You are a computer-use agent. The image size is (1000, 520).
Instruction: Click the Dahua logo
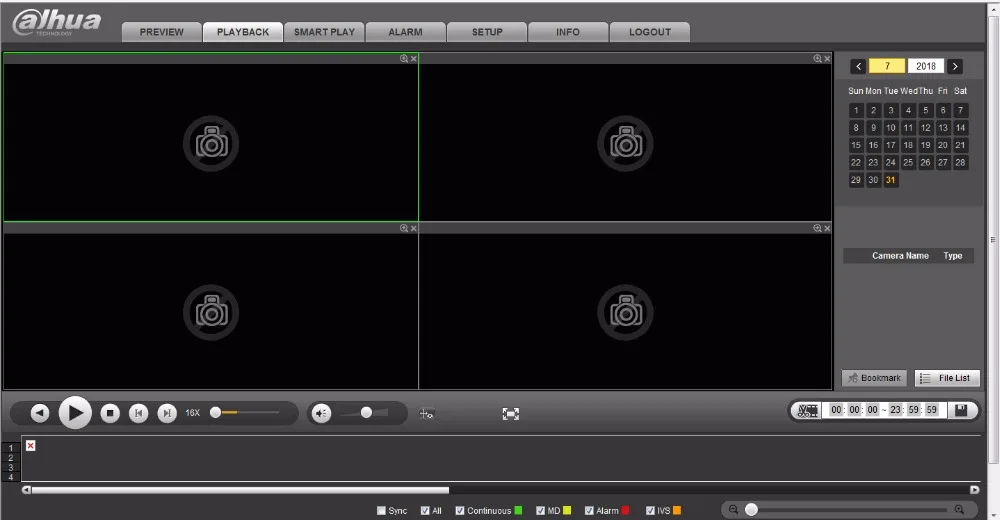click(x=57, y=22)
